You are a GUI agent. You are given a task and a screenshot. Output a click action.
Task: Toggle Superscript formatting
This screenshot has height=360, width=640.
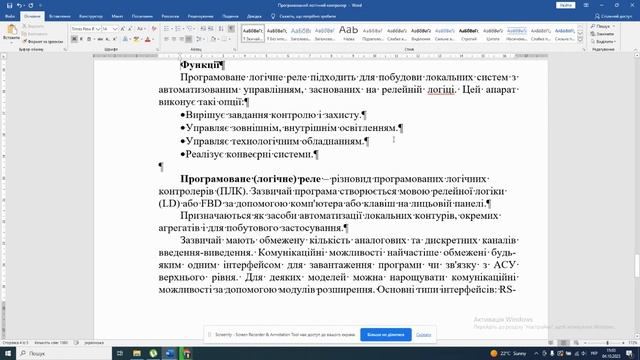coord(114,39)
